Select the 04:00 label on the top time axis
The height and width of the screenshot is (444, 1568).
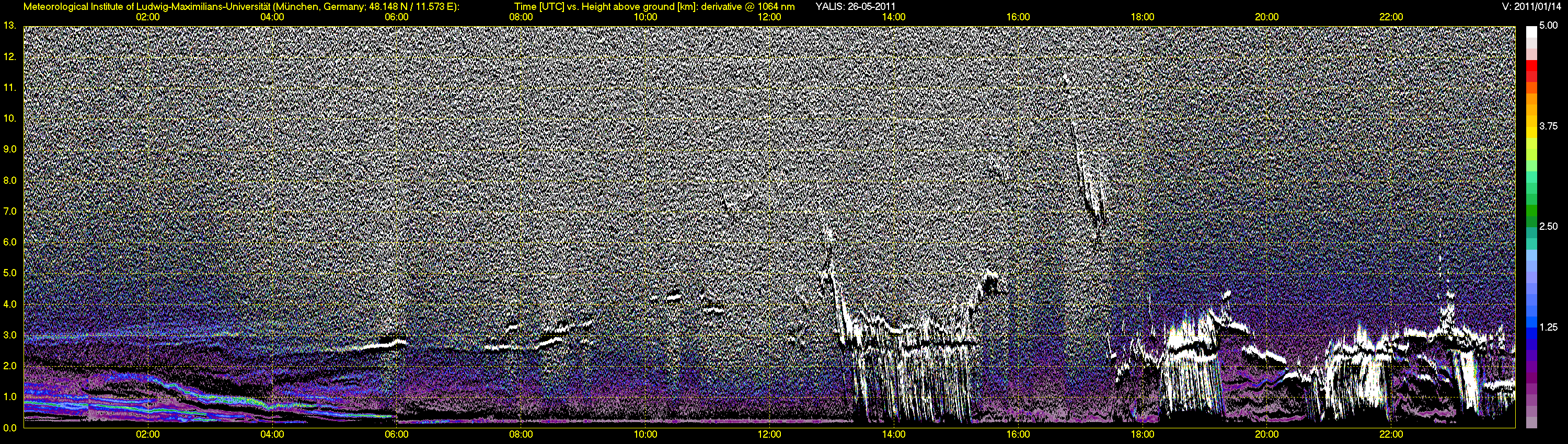coord(272,17)
